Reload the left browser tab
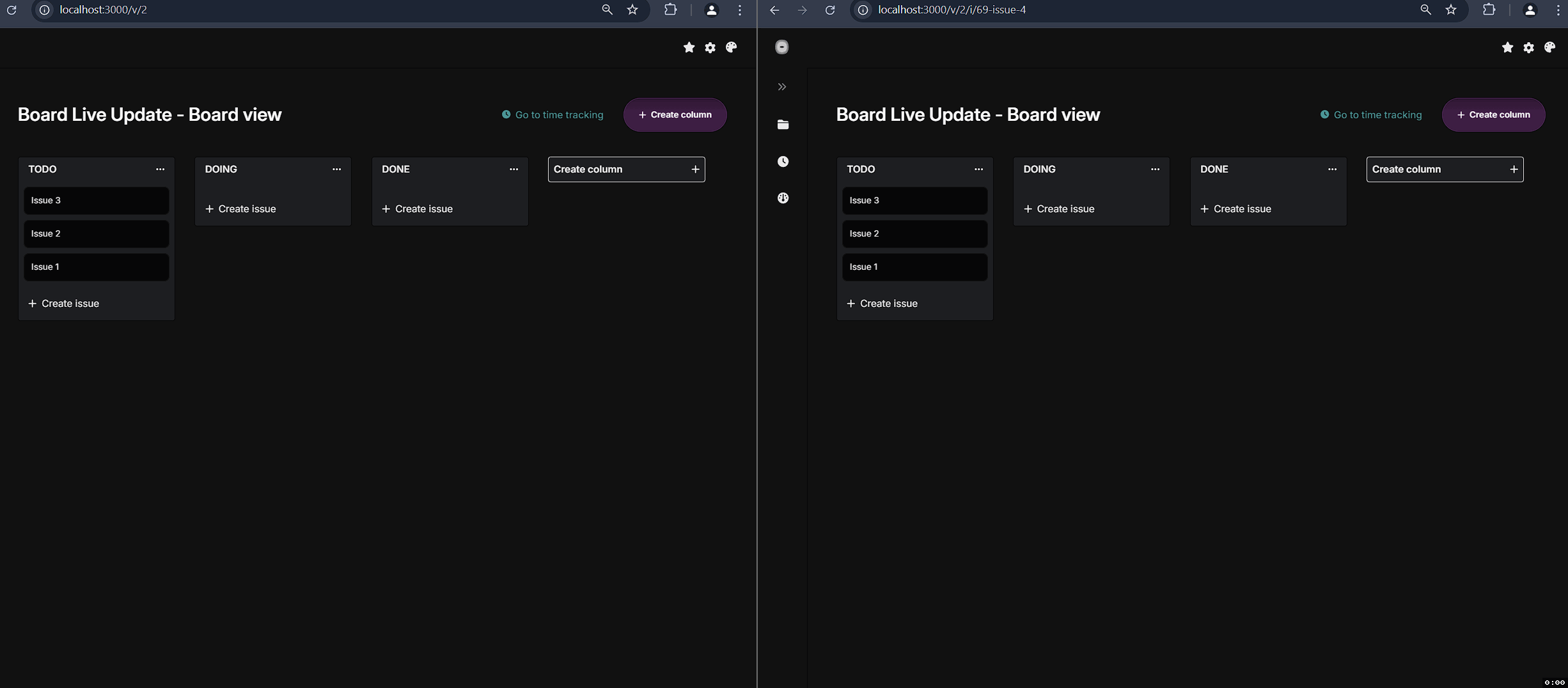1568x688 pixels. [11, 10]
